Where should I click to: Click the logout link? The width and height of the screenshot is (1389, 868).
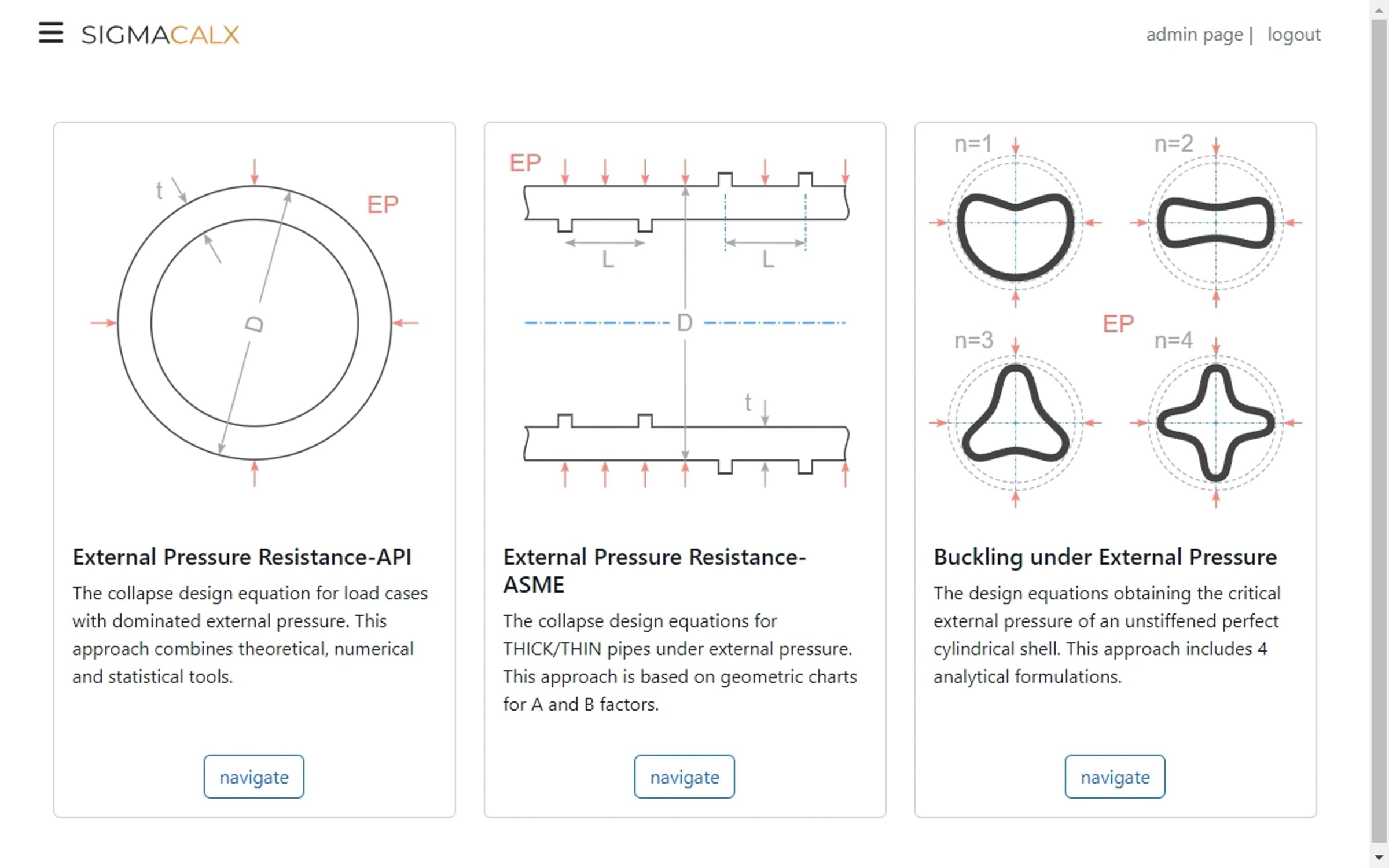1294,35
